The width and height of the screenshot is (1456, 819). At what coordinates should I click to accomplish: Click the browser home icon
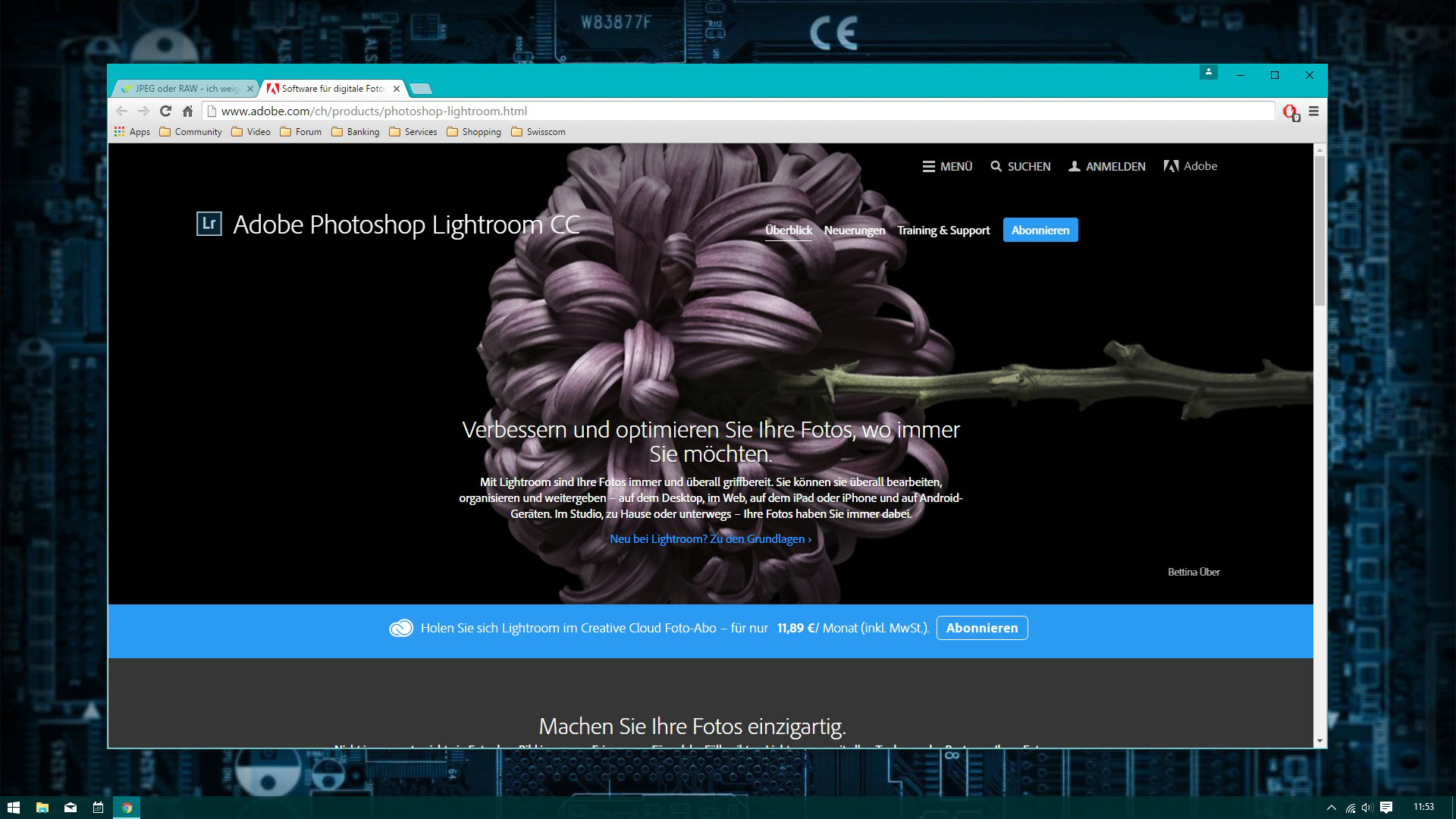187,111
